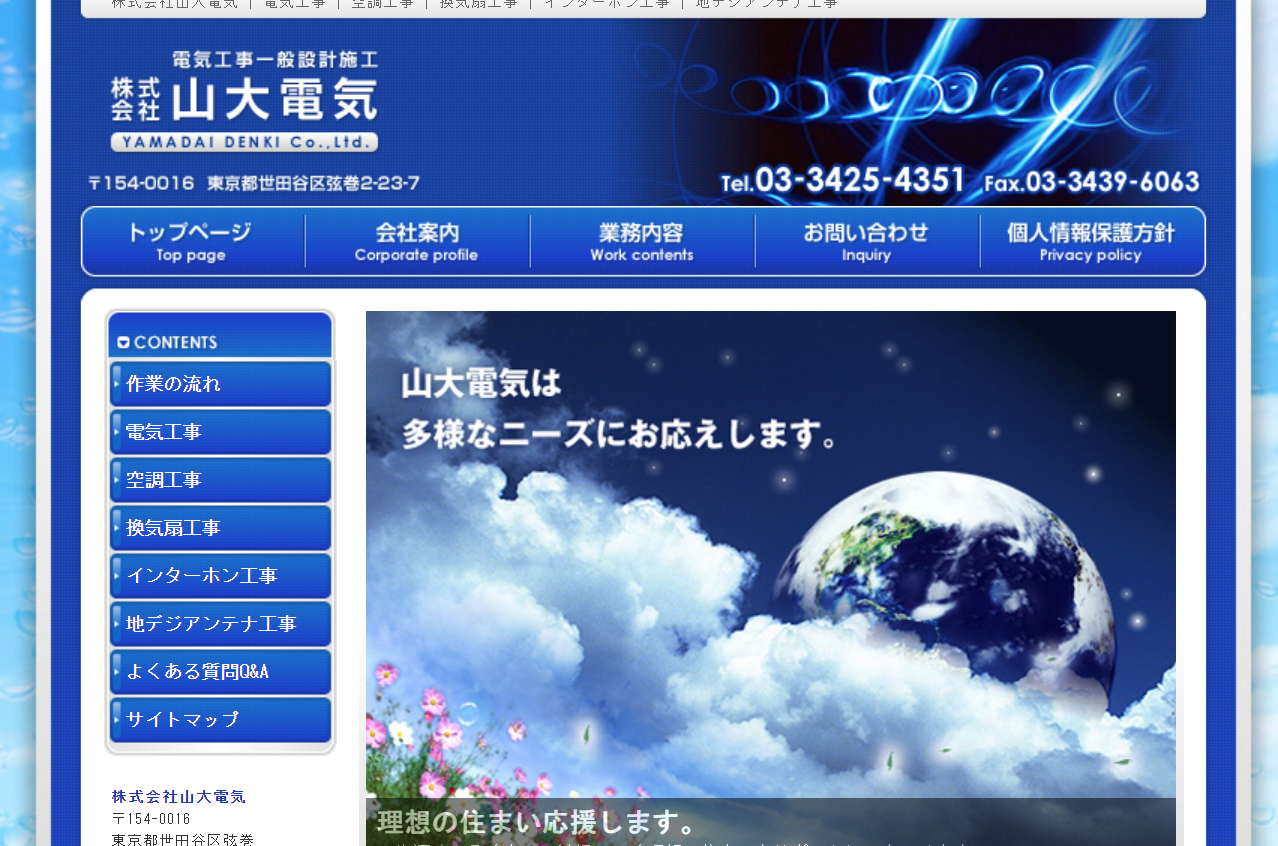The width and height of the screenshot is (1278, 846).
Task: Select 換気扇工事 from the top menu bar
Action: coord(477,3)
